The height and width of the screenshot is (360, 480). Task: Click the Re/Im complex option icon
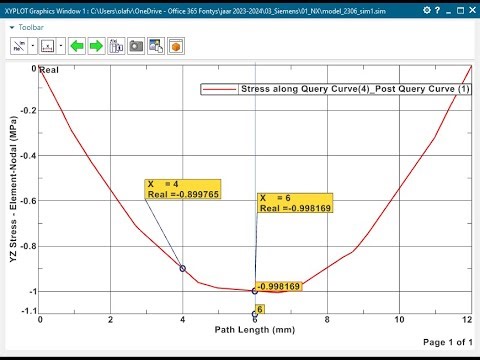point(19,46)
